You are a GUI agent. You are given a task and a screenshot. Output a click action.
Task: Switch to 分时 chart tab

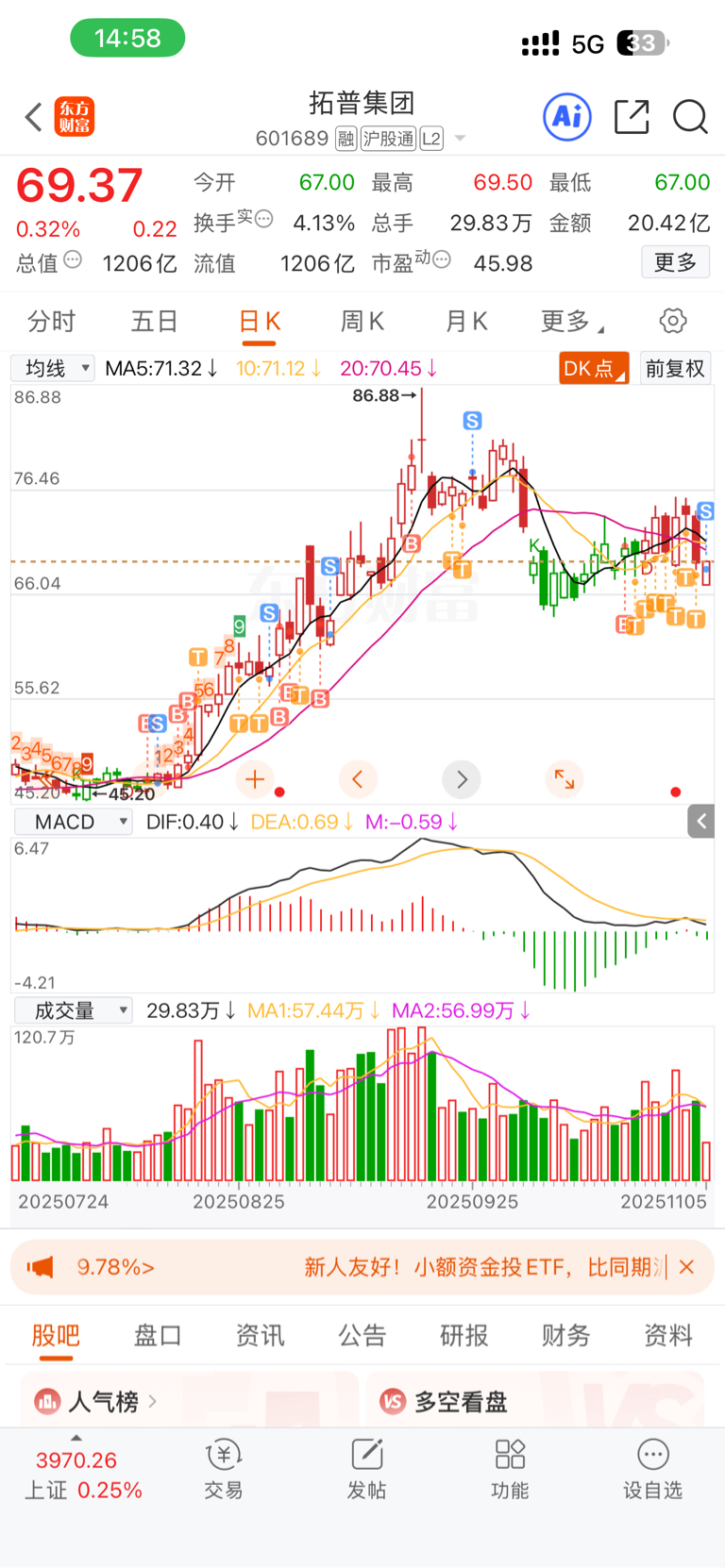(x=51, y=322)
